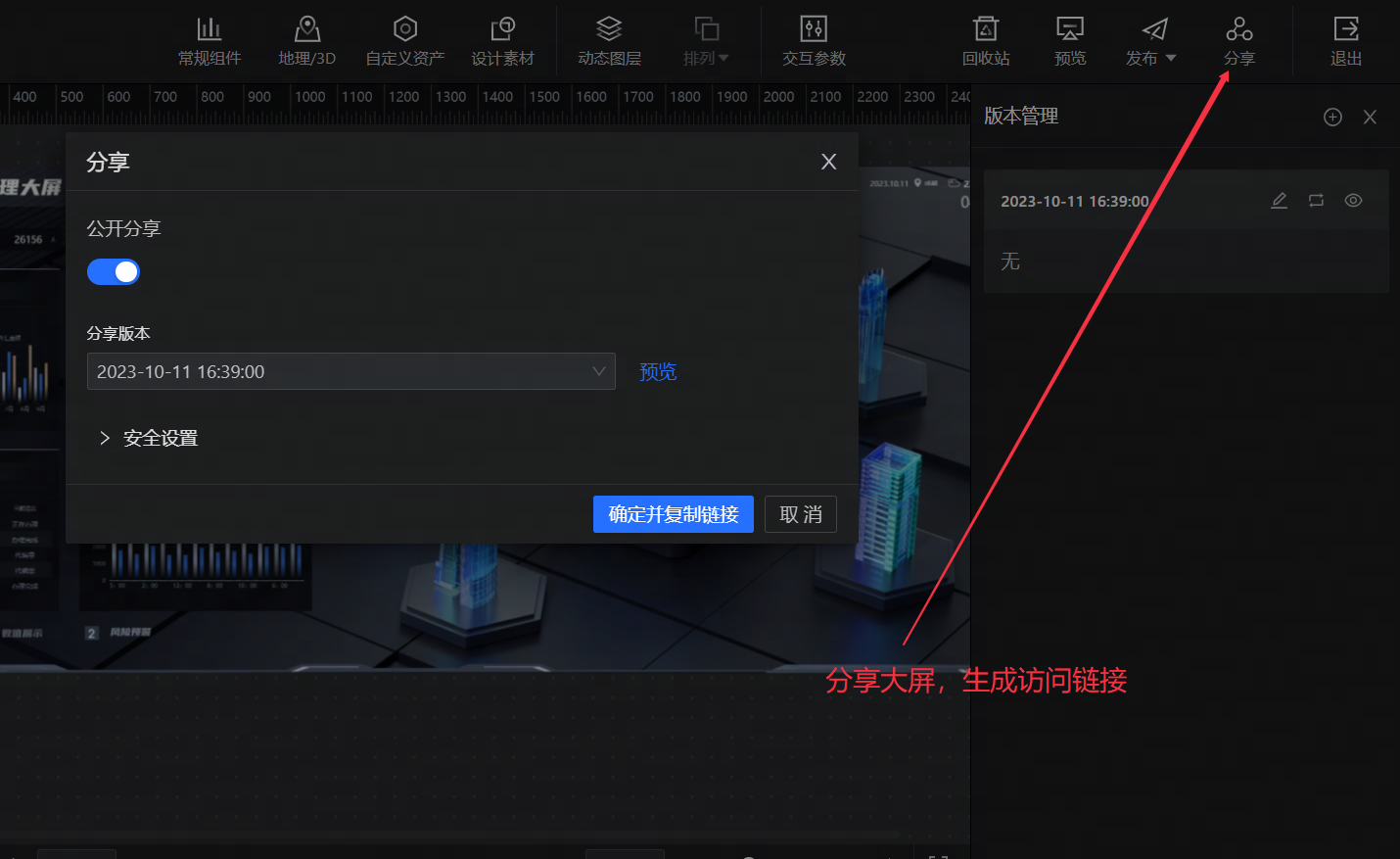Click the rollback icon for version 2023-10-11
Image resolution: width=1400 pixels, height=859 pixels.
click(1316, 200)
